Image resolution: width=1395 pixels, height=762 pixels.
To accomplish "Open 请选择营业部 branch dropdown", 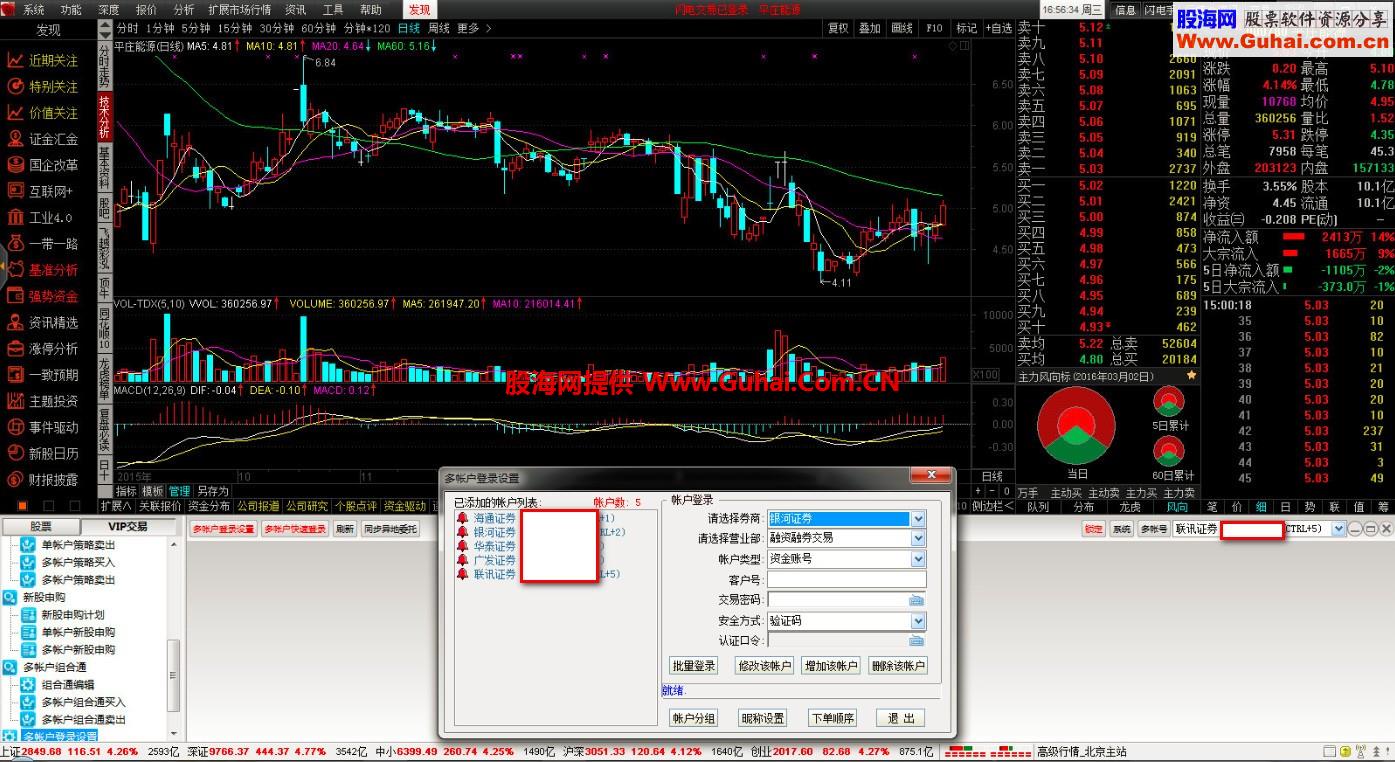I will tap(918, 538).
